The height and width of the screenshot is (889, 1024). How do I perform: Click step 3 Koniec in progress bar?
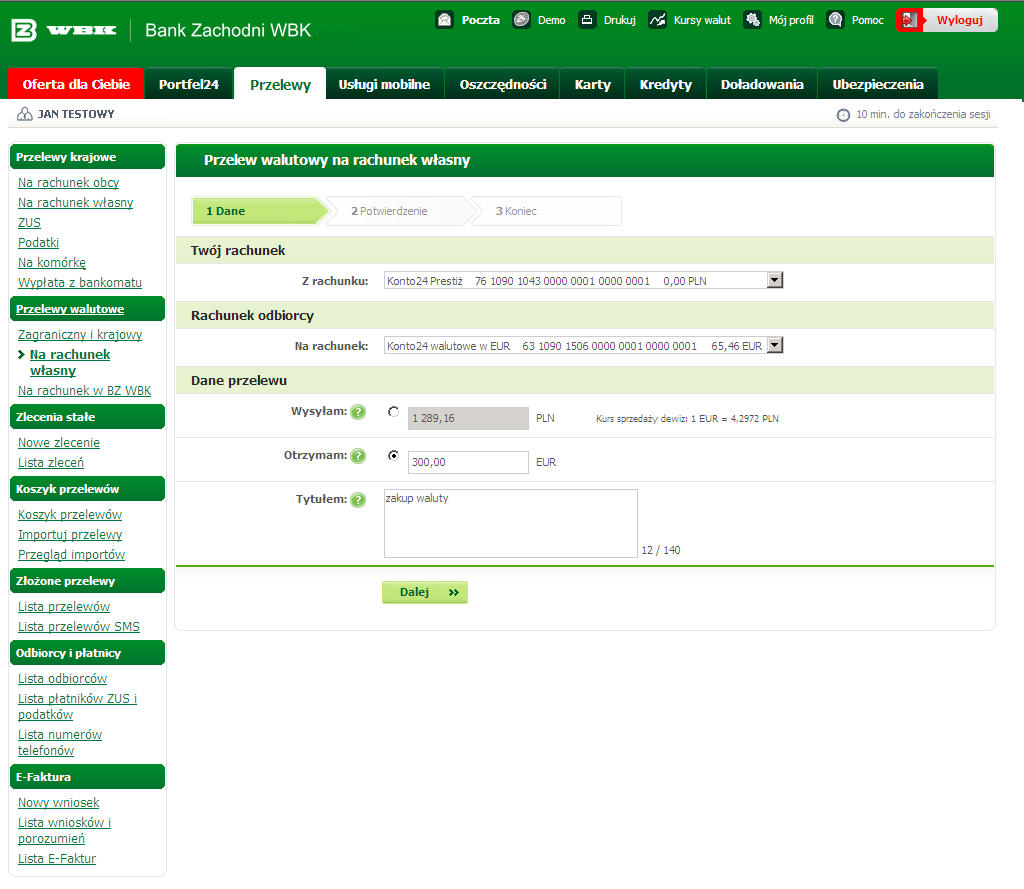coord(547,211)
